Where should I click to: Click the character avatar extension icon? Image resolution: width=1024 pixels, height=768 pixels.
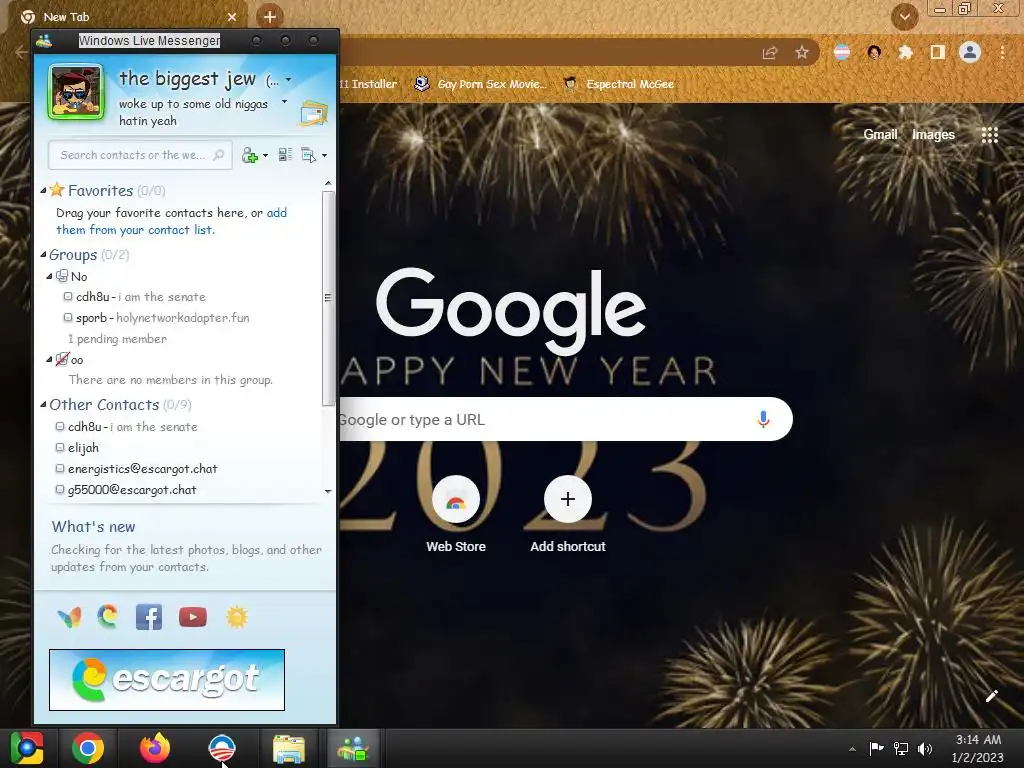coord(874,52)
